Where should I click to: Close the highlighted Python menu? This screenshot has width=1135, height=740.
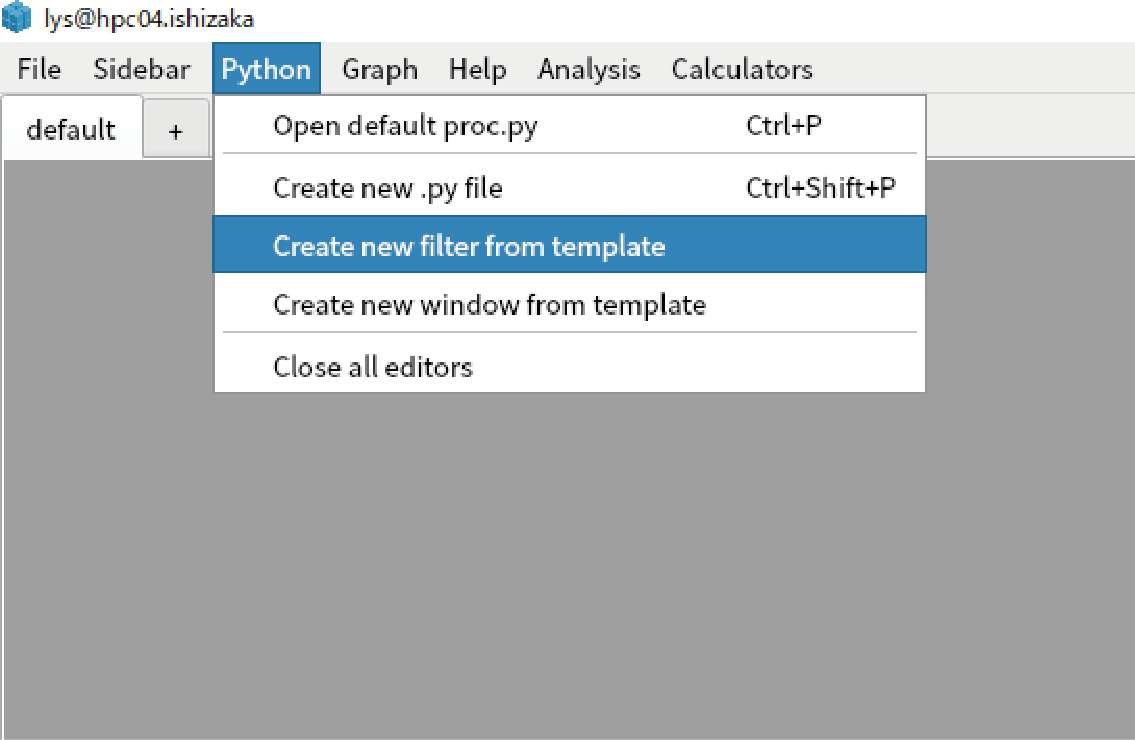coord(266,69)
